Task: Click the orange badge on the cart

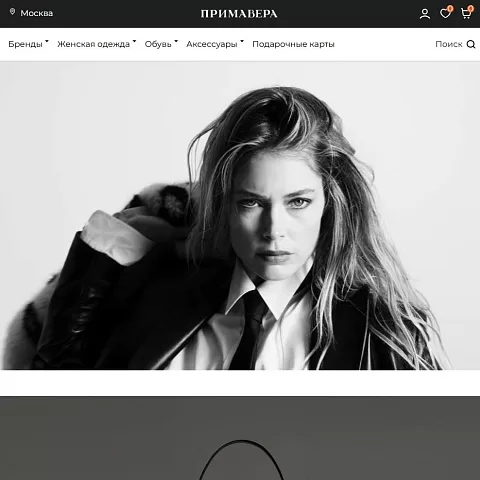Action: (x=471, y=9)
